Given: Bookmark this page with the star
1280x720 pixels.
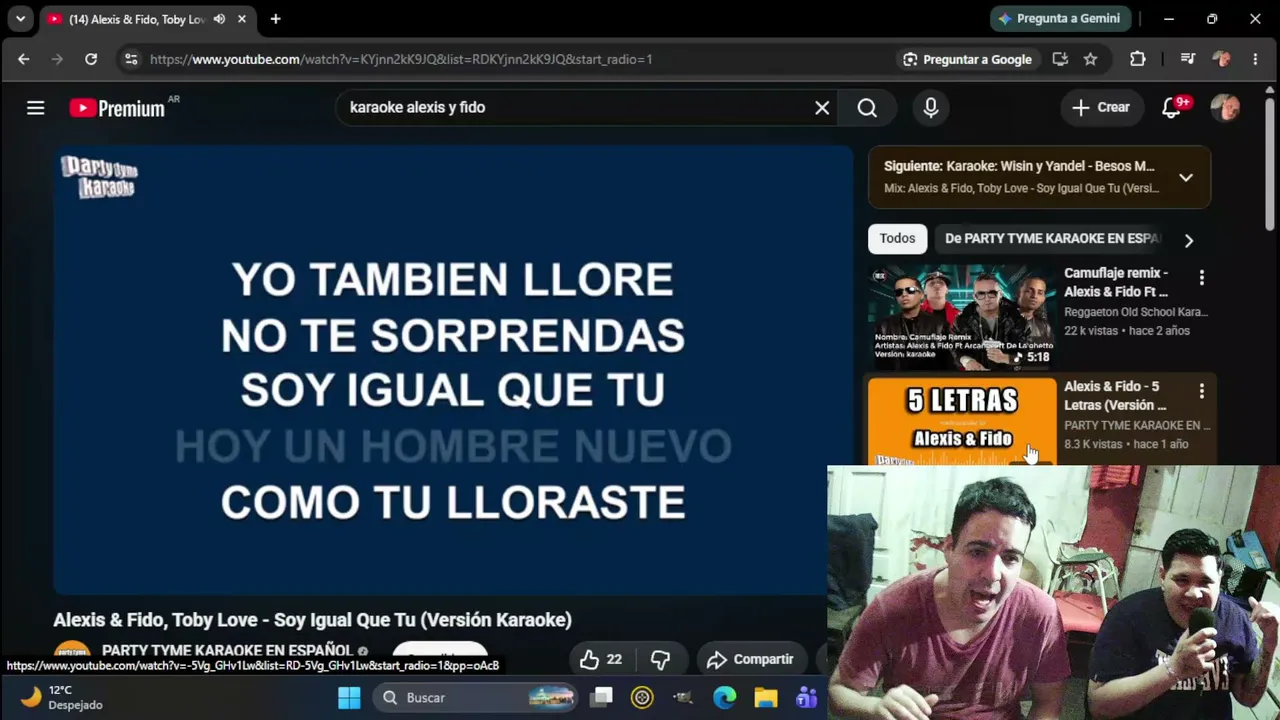Looking at the screenshot, I should coord(1090,59).
